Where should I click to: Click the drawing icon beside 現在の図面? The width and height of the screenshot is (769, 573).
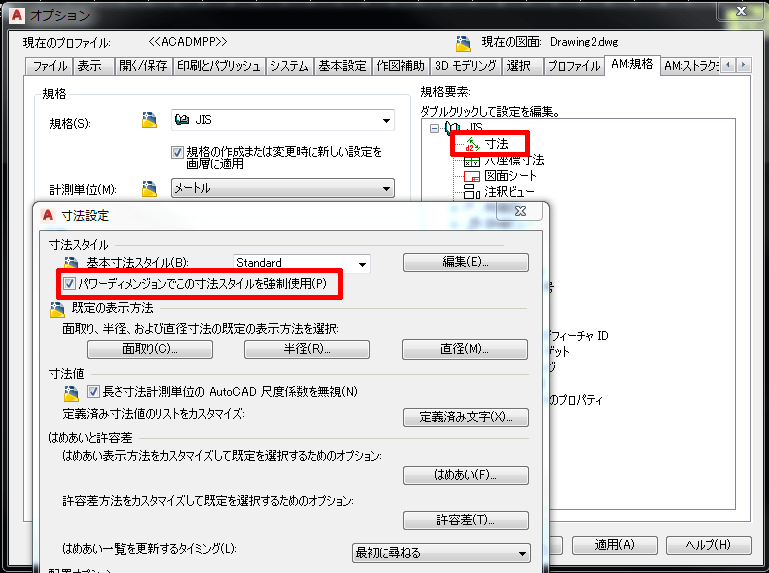point(463,44)
